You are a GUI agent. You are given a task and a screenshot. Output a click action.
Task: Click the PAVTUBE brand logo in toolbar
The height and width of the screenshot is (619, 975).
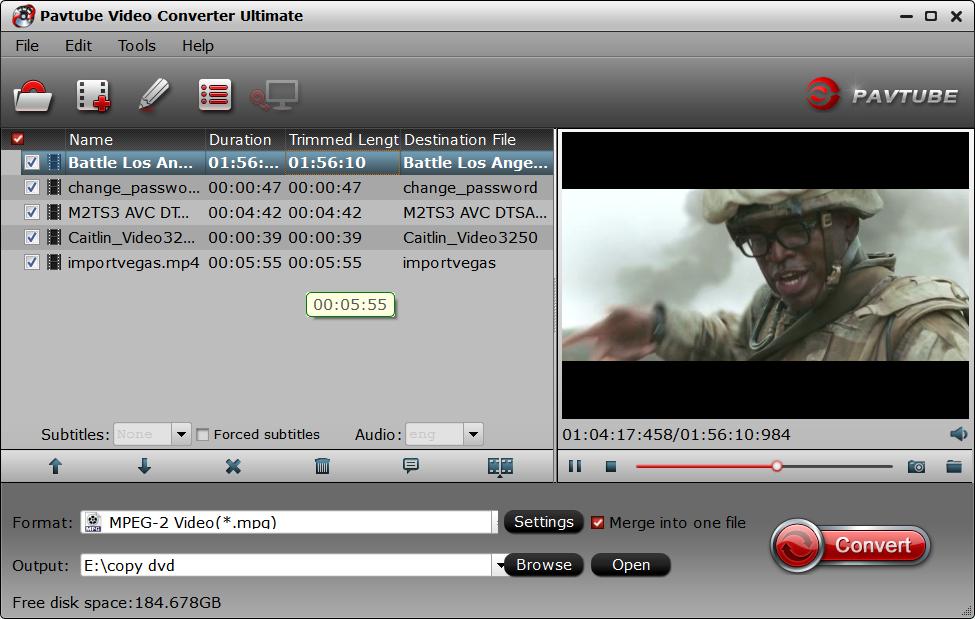tap(882, 95)
